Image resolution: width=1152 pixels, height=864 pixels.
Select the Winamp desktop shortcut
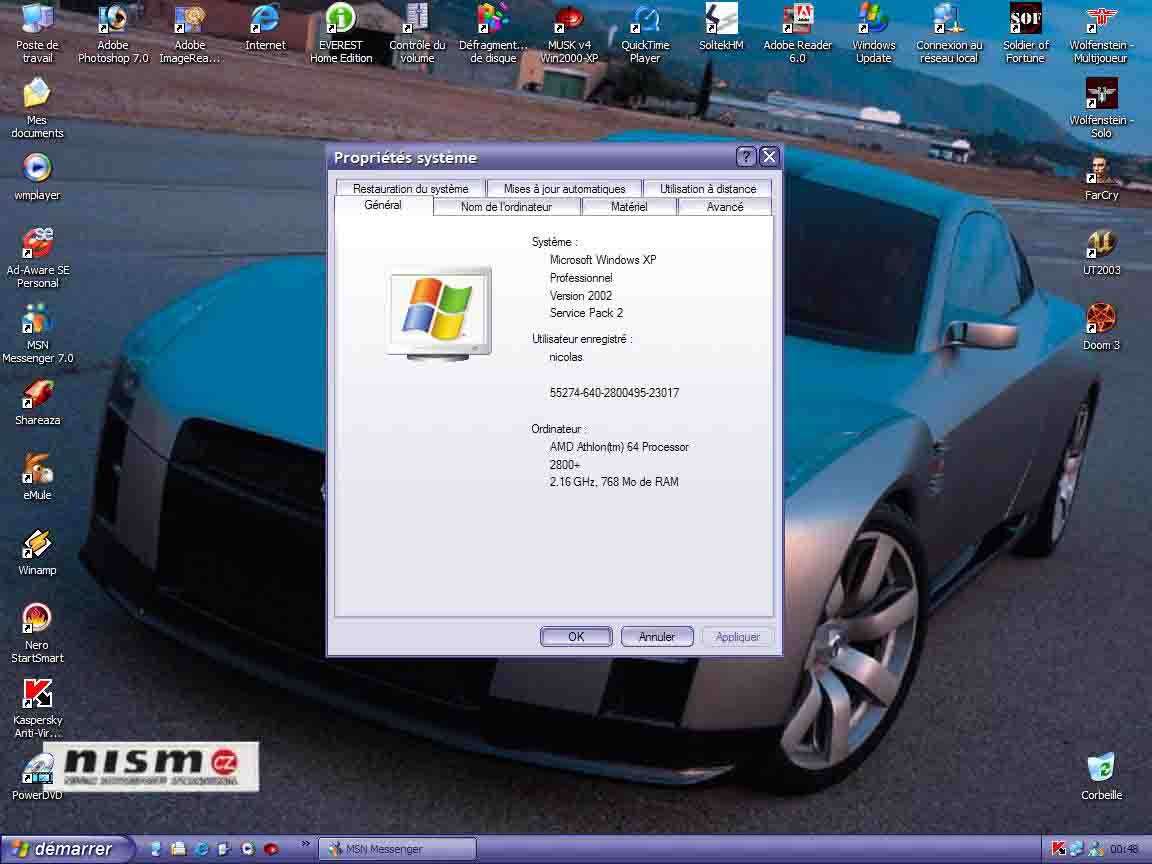tap(37, 552)
